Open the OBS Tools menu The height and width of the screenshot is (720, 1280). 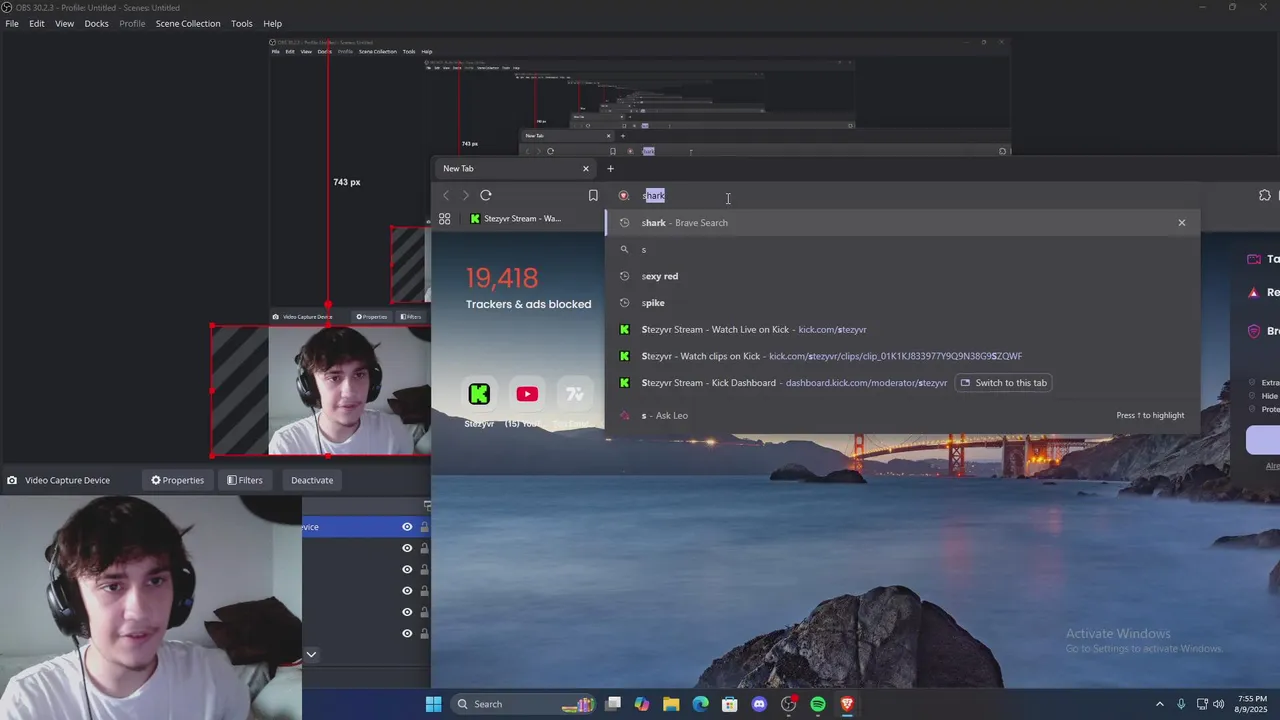coord(242,23)
